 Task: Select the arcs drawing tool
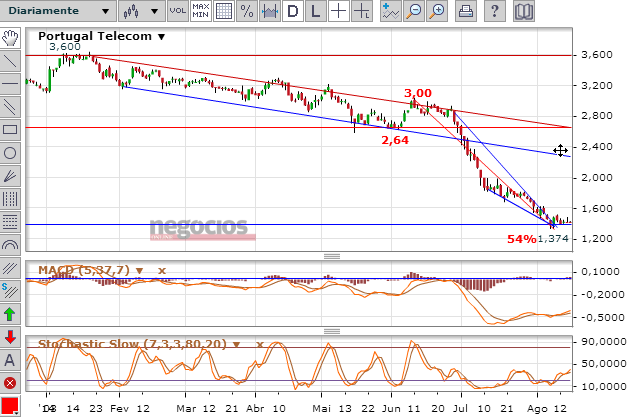pyautogui.click(x=10, y=245)
